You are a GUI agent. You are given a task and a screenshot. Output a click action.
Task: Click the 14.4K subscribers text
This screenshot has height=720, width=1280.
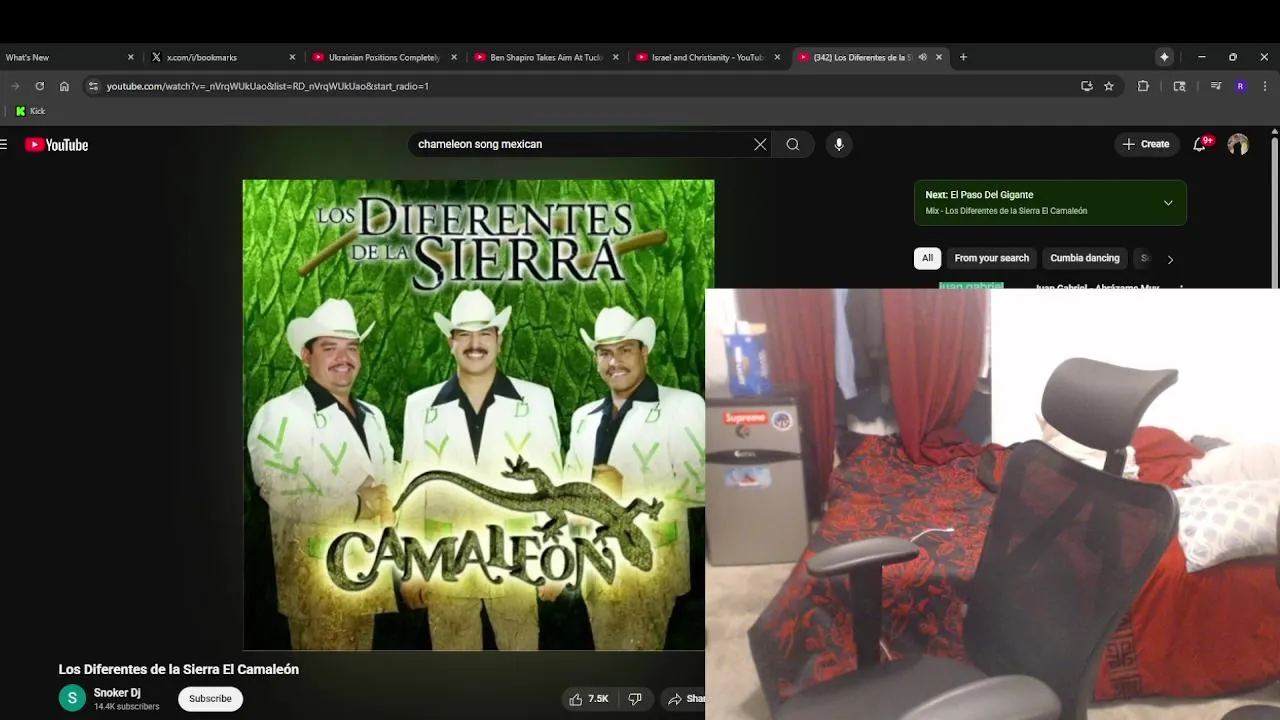pyautogui.click(x=126, y=707)
